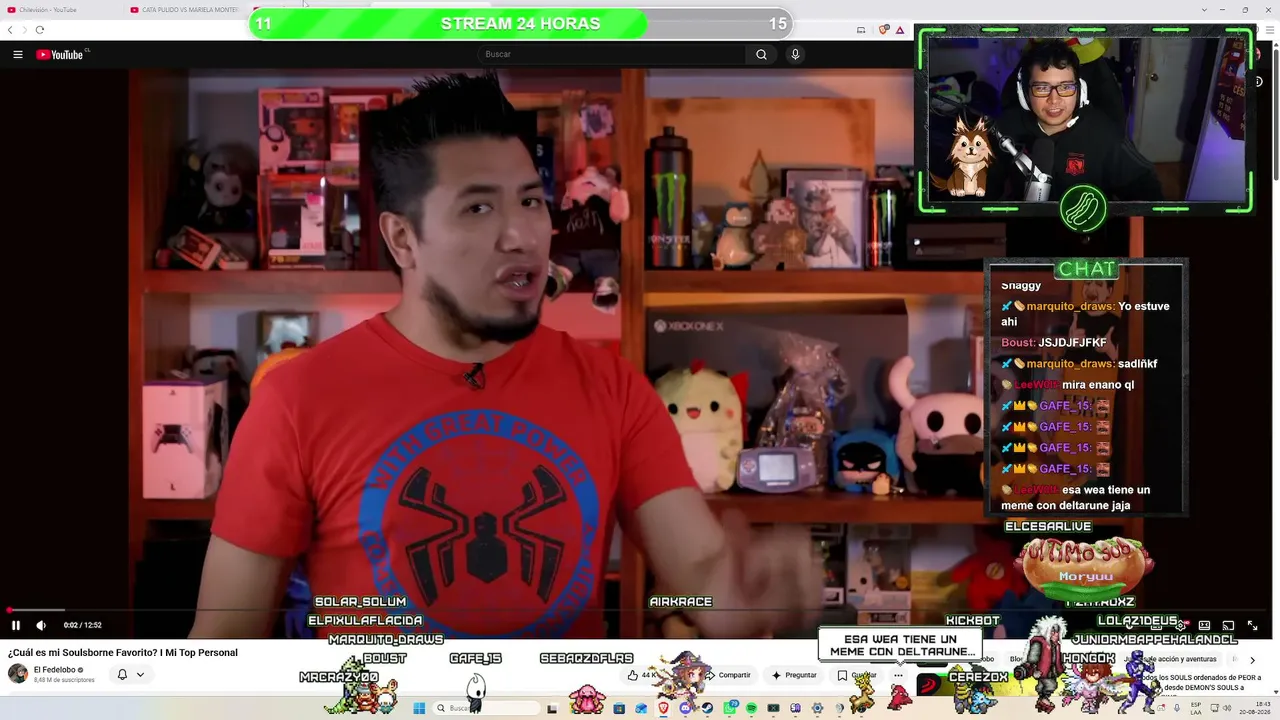Open the Windows Start menu
Screen dimensions: 1280x720
(x=419, y=708)
